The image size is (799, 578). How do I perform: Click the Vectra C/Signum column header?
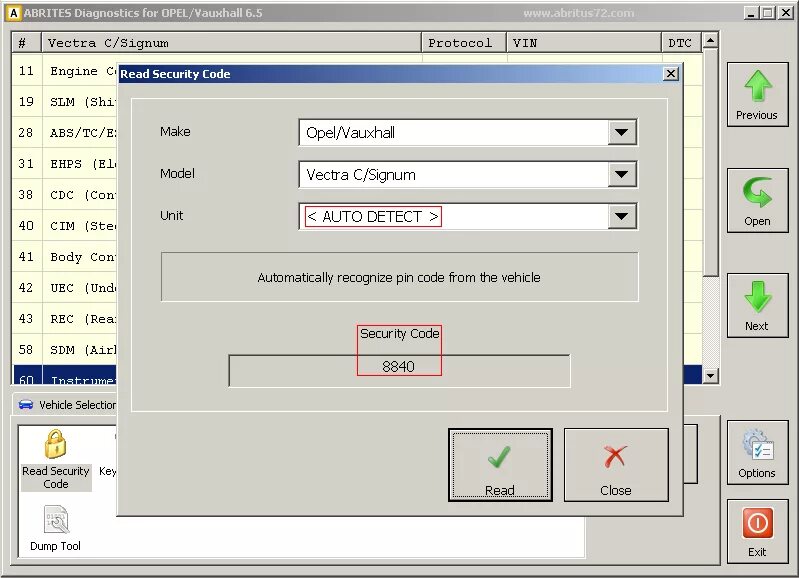click(231, 43)
